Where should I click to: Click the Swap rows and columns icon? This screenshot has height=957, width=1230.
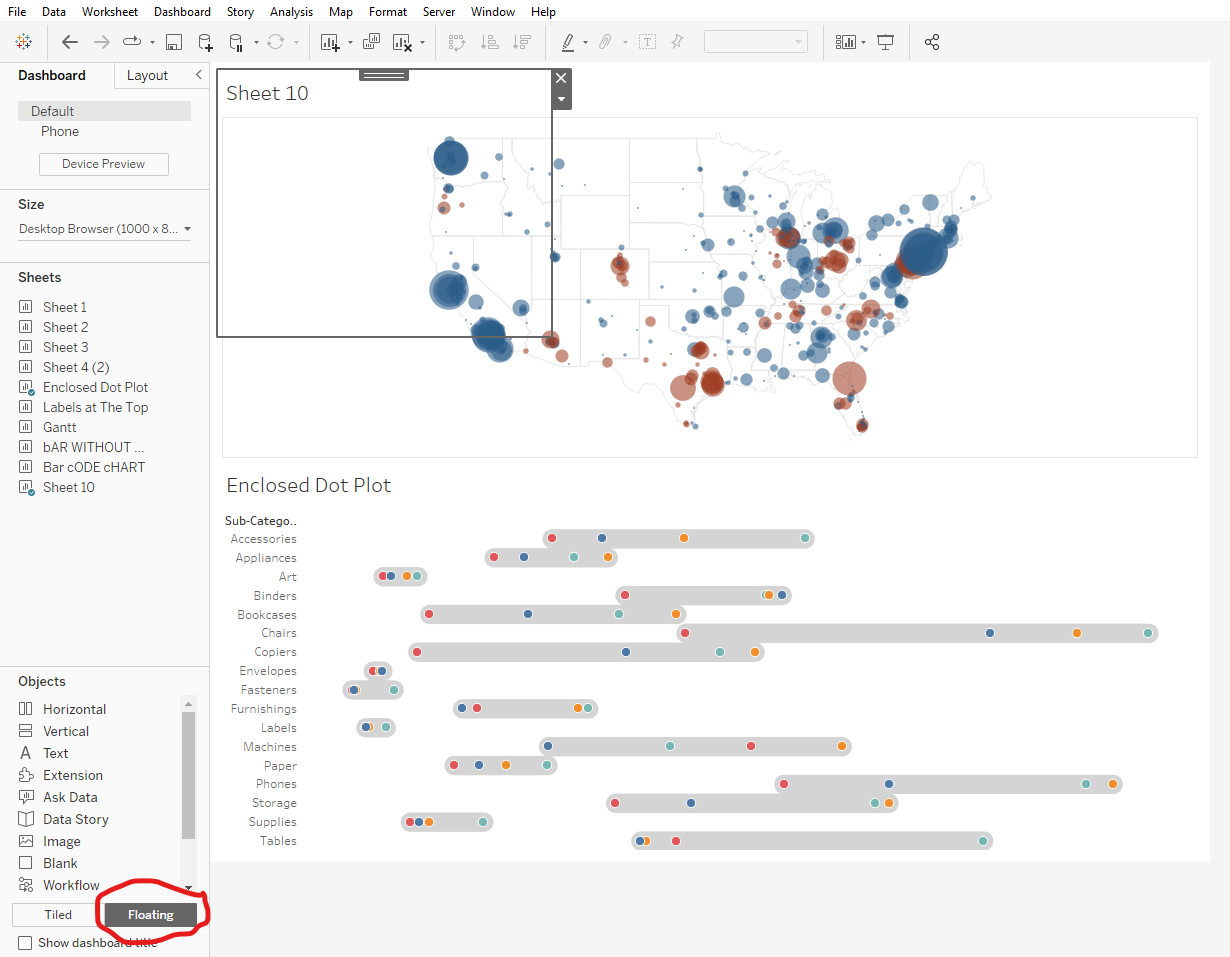tap(457, 42)
